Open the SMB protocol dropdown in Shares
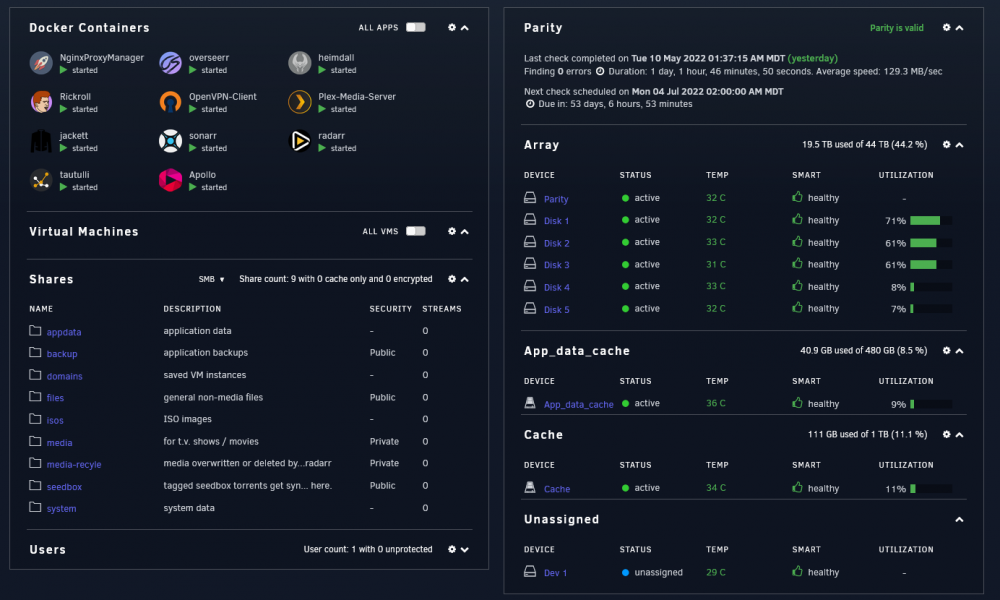Screen dimensions: 1000x600 click(212, 279)
